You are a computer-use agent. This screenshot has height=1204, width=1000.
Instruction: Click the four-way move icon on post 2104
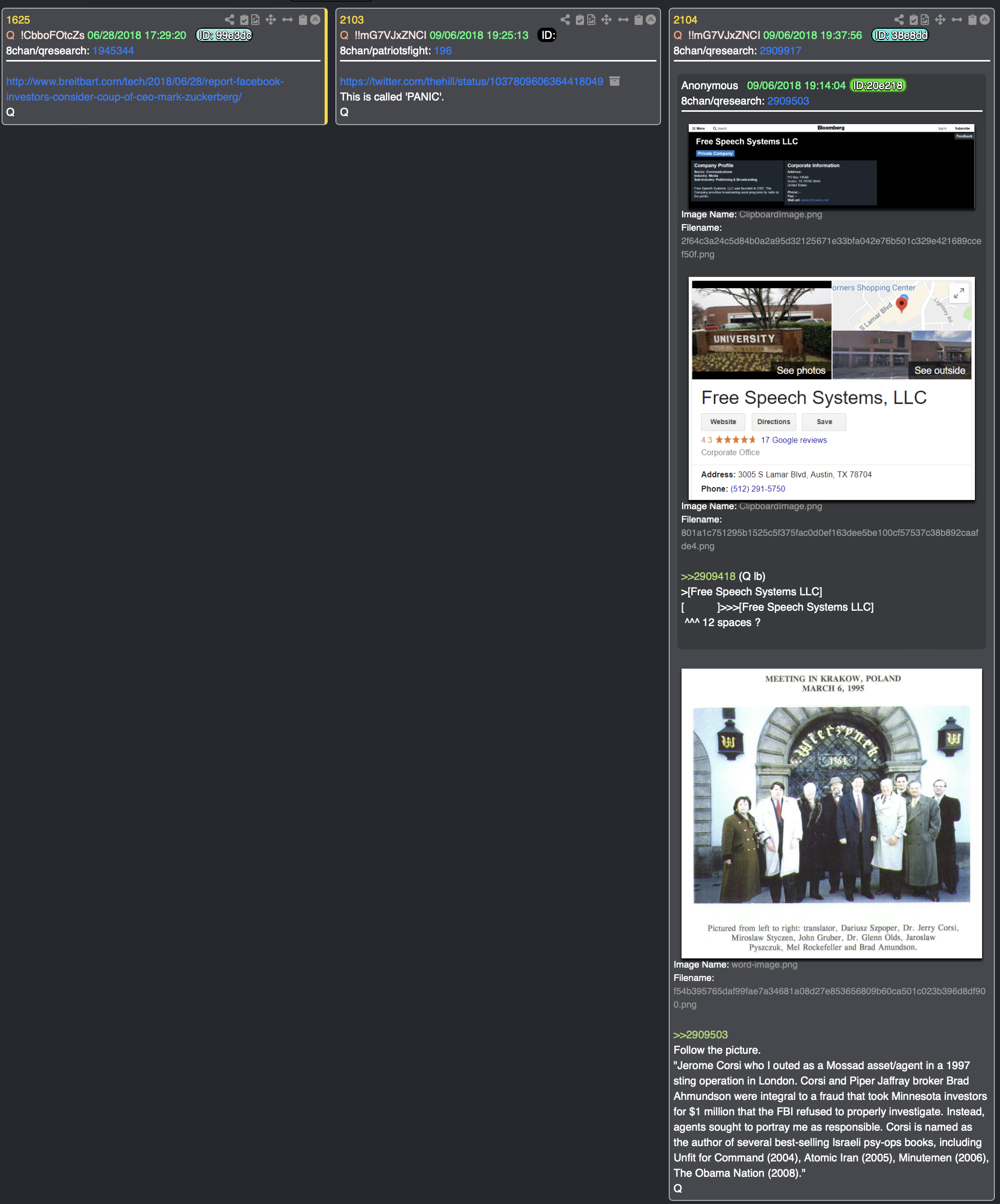941,19
